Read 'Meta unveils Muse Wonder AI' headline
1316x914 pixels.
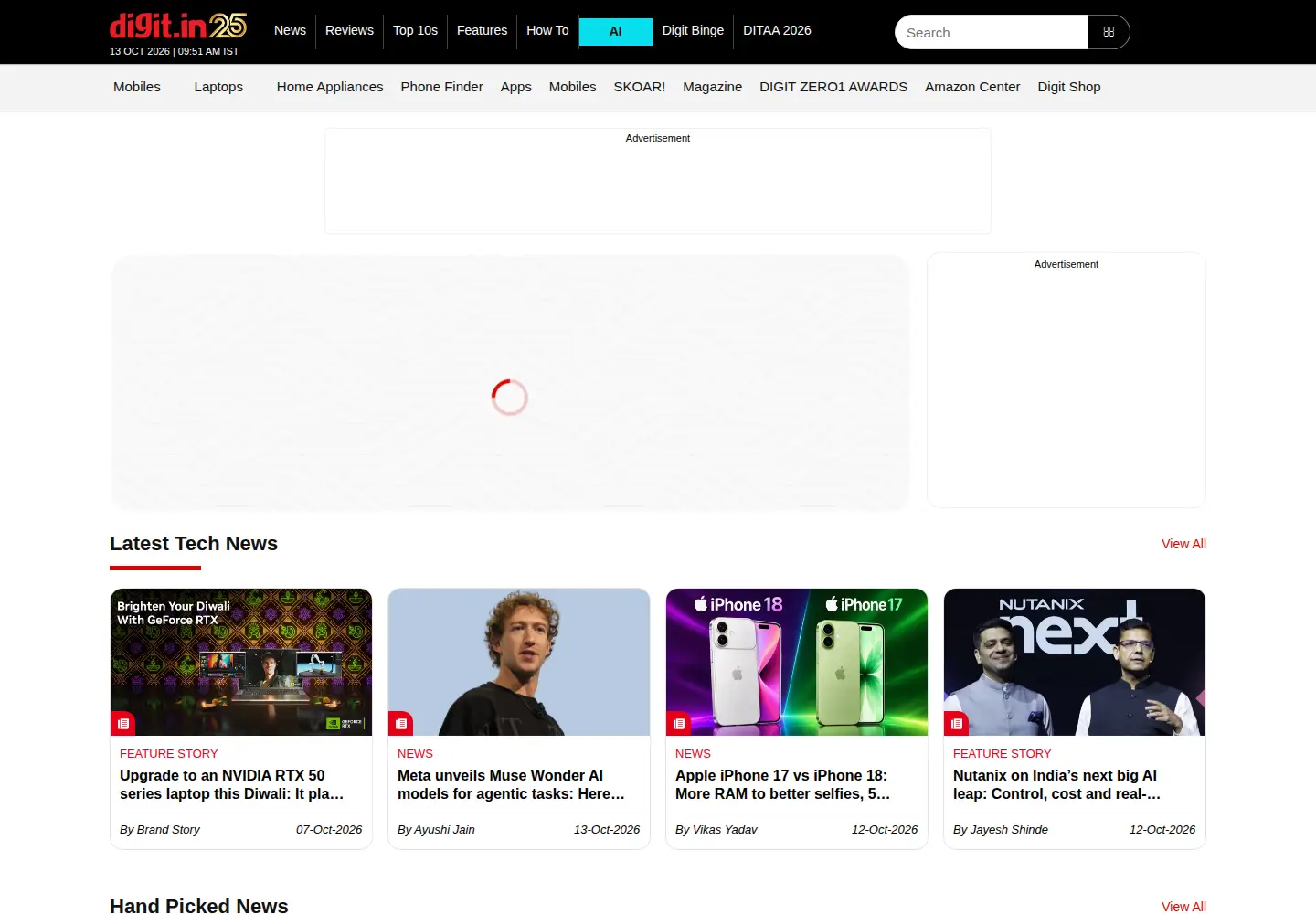[x=511, y=784]
